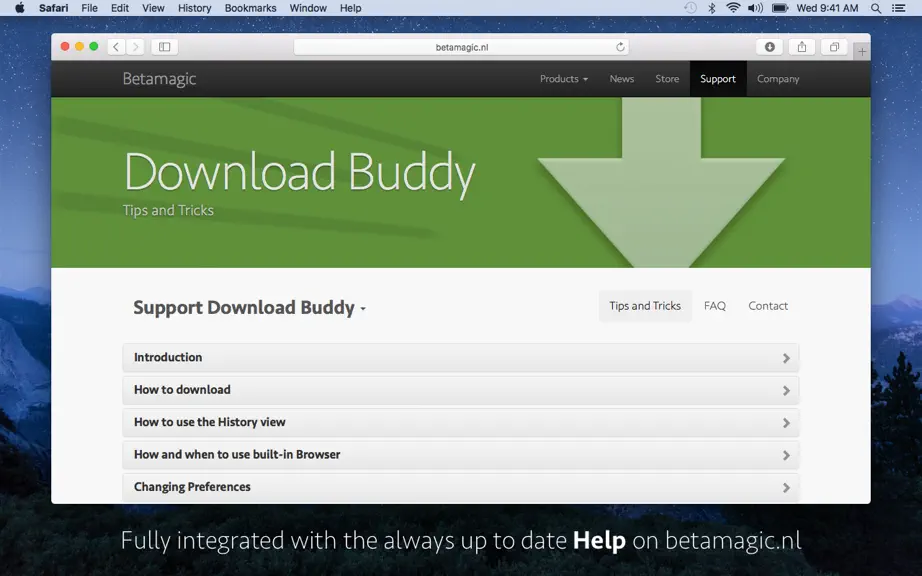The image size is (922, 576).
Task: Open the View menu
Action: click(153, 8)
